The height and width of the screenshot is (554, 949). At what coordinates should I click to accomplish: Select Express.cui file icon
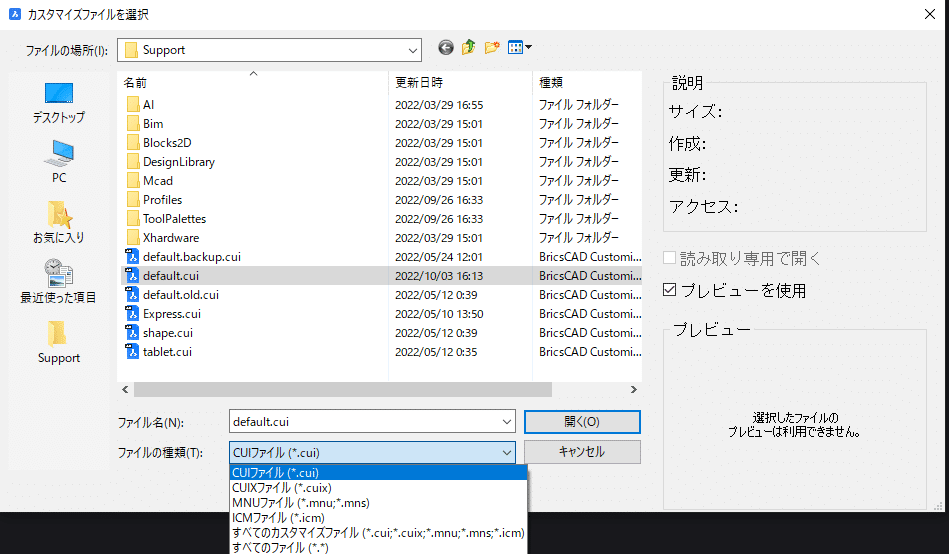[x=132, y=314]
